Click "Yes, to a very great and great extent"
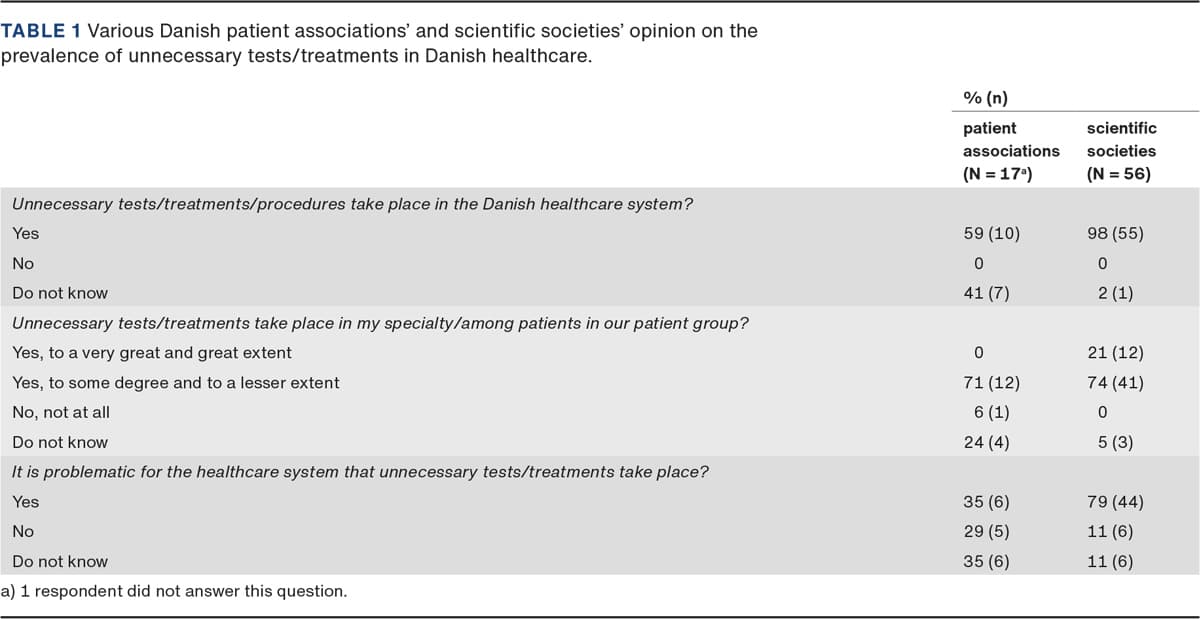Screen dimensions: 1200x619 coord(152,353)
